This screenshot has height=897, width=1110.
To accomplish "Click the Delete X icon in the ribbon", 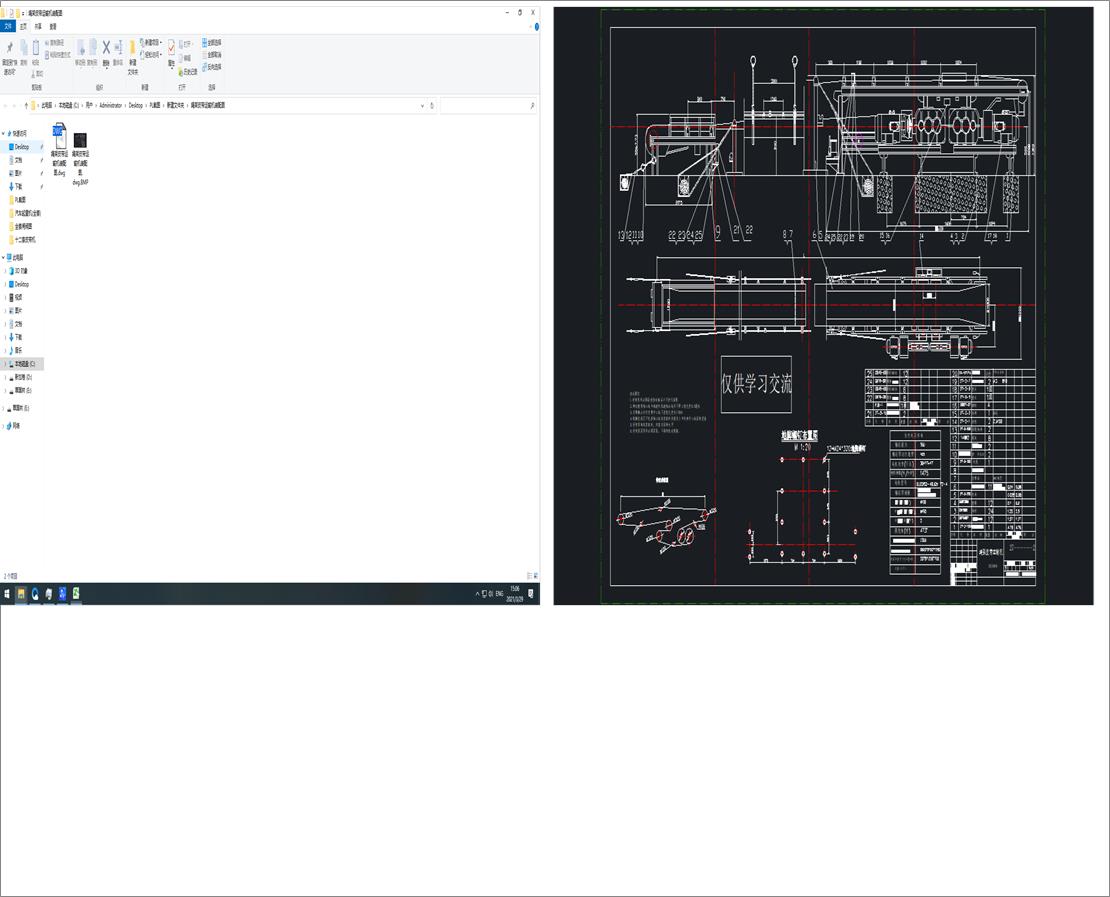I will point(106,47).
